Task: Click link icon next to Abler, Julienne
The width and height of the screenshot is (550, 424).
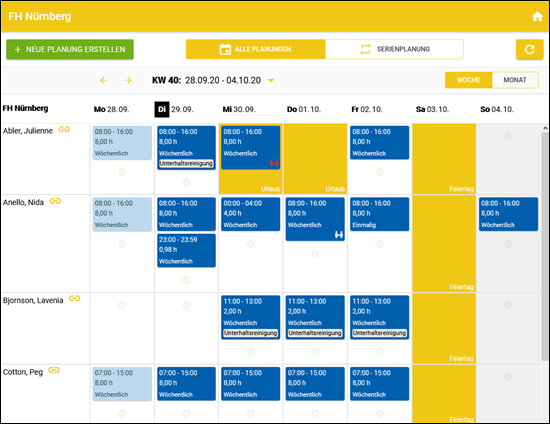Action: point(64,129)
